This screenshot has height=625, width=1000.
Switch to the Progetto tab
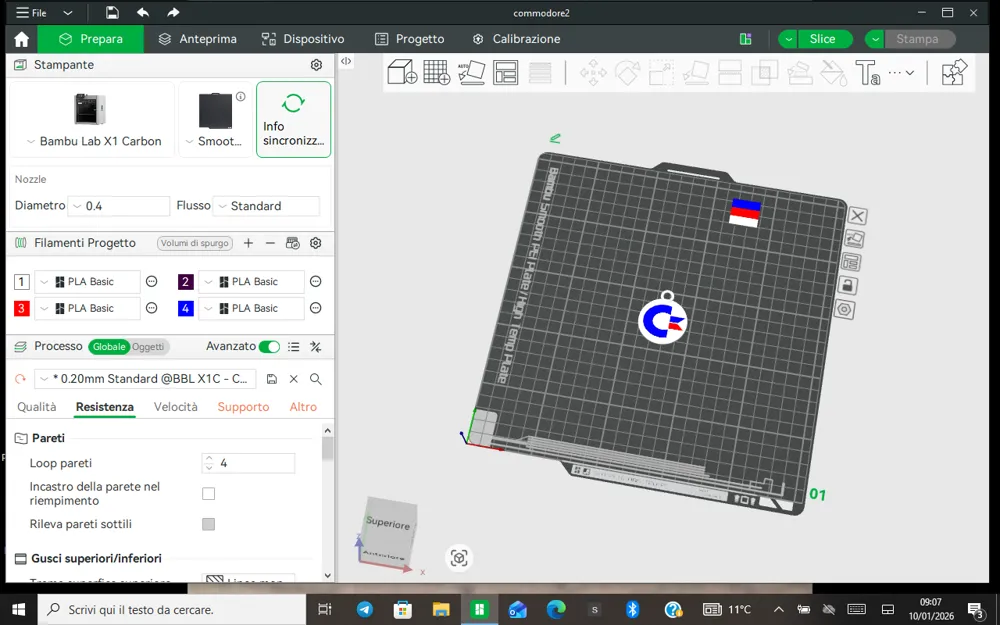pos(409,39)
